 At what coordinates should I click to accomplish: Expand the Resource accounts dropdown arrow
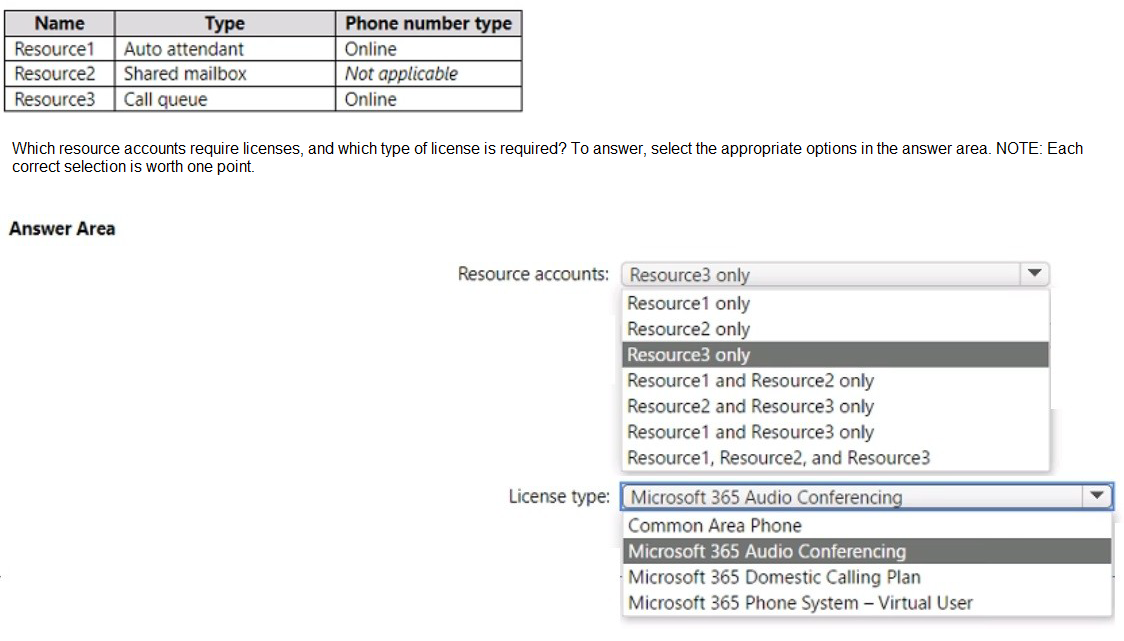click(1034, 274)
